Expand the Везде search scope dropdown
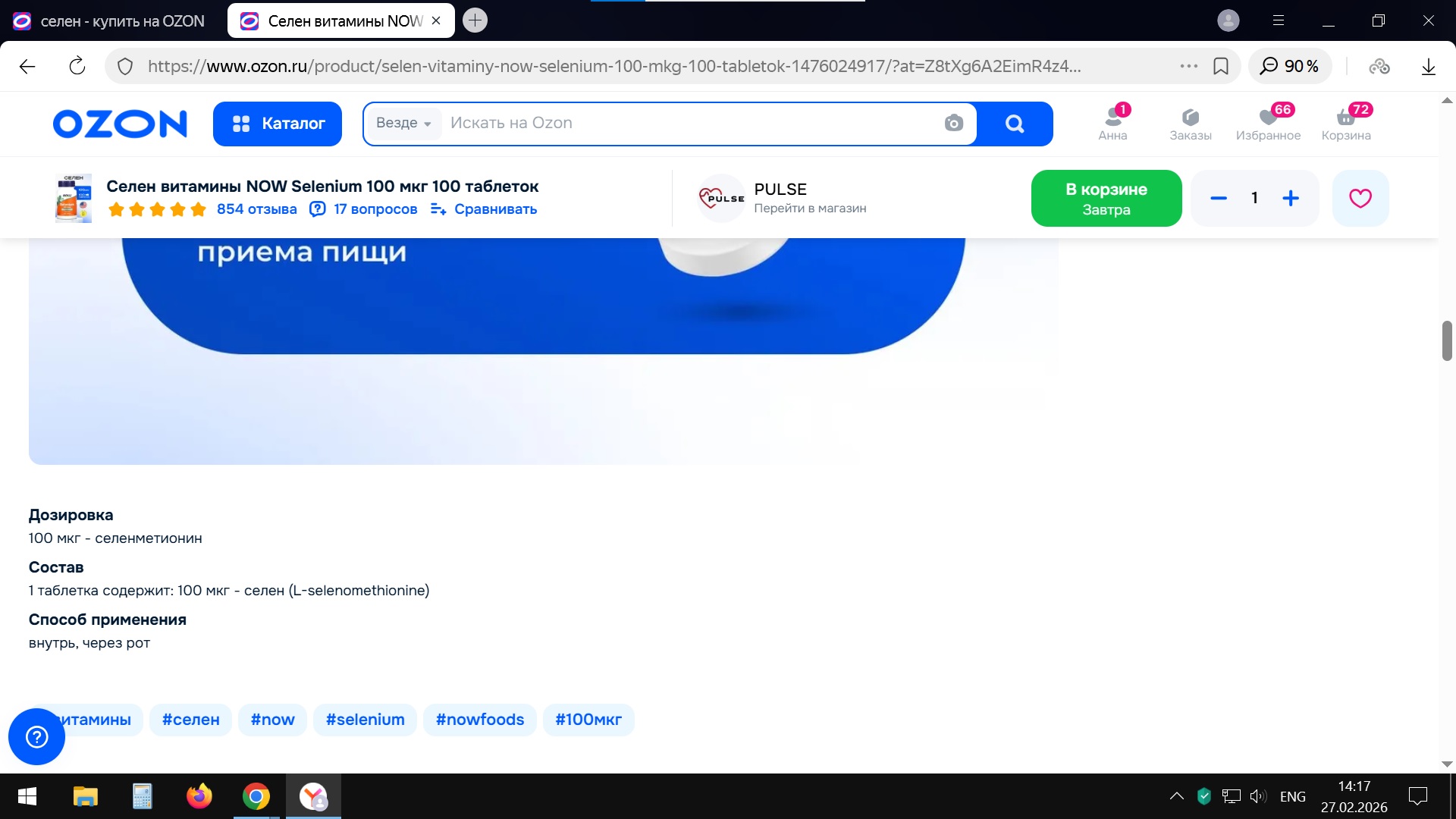 point(403,123)
